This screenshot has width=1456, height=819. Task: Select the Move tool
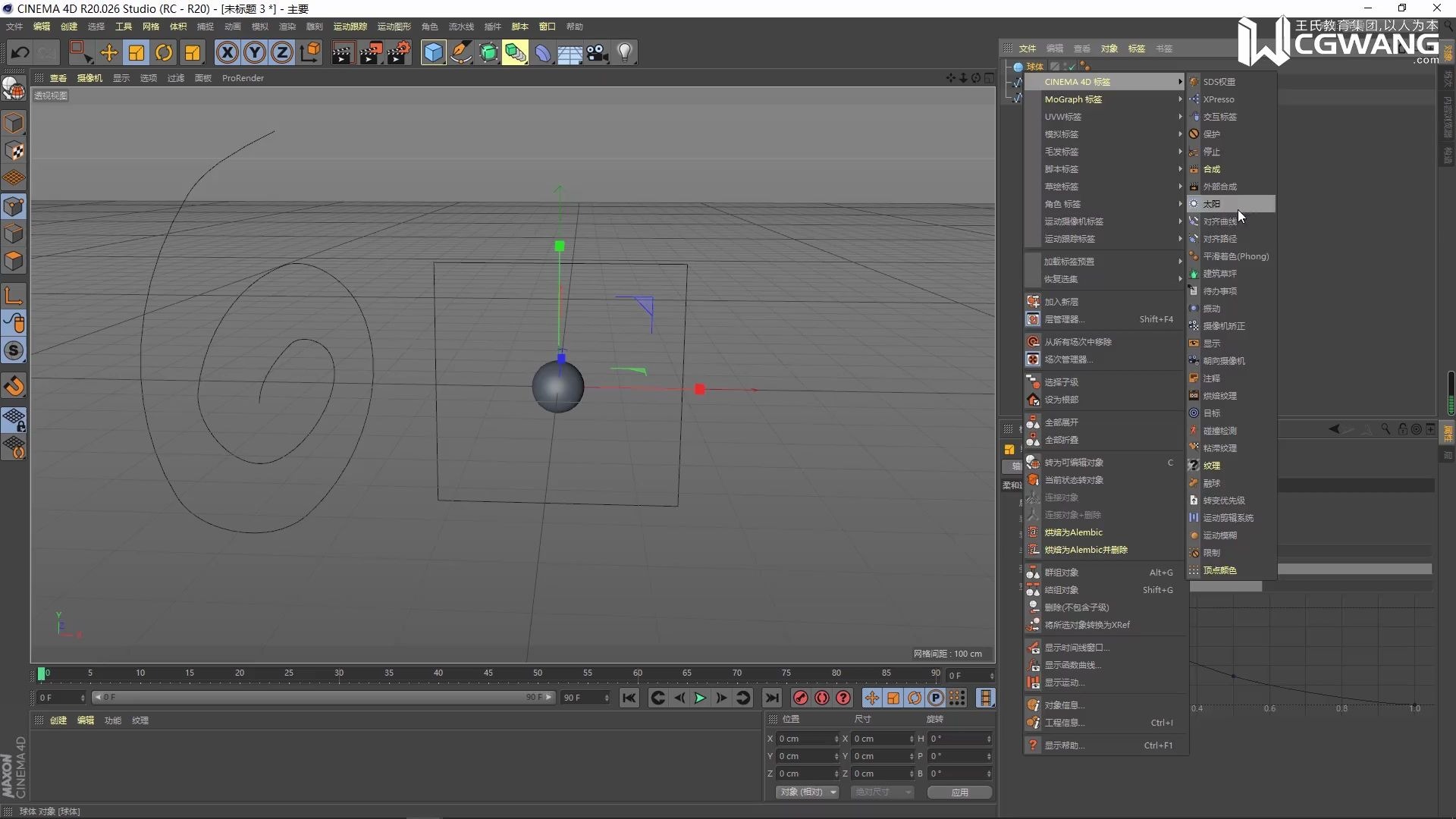click(108, 52)
